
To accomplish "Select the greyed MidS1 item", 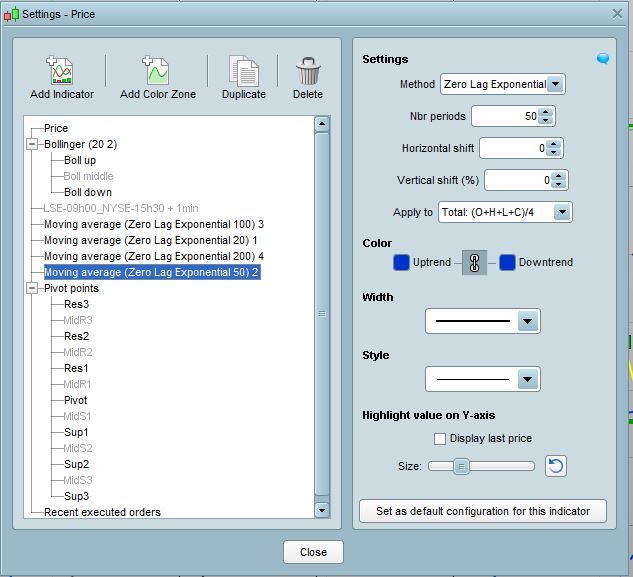I will [78, 416].
